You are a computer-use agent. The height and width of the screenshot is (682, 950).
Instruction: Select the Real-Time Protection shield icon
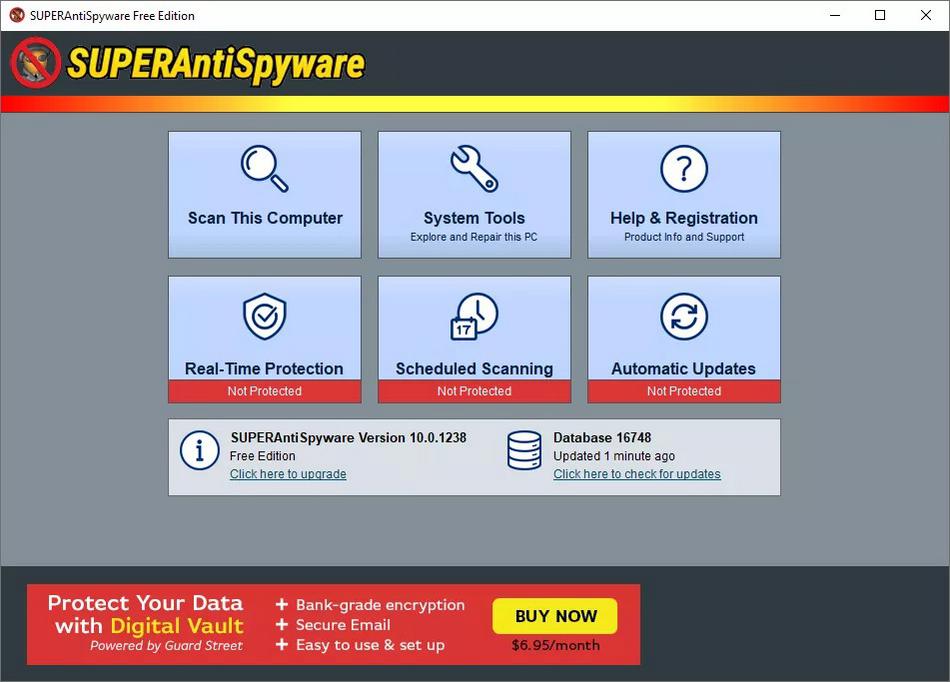click(265, 317)
